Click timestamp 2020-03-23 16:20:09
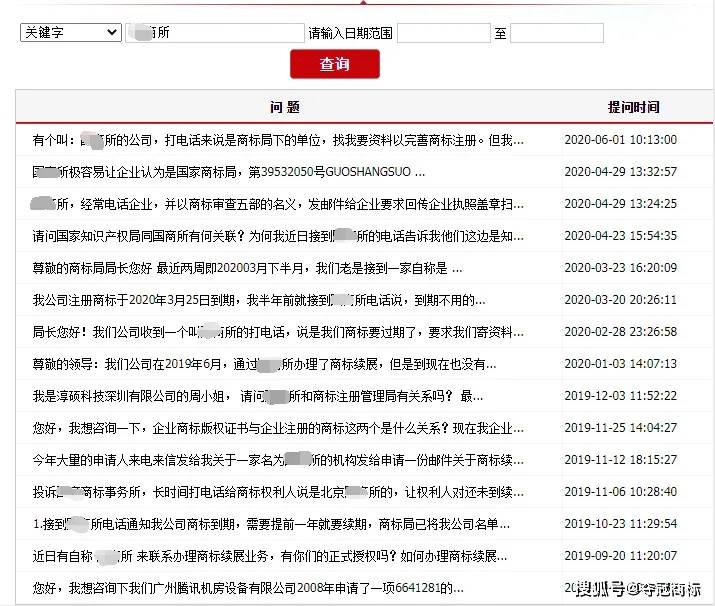Image resolution: width=715 pixels, height=606 pixels. pyautogui.click(x=621, y=267)
